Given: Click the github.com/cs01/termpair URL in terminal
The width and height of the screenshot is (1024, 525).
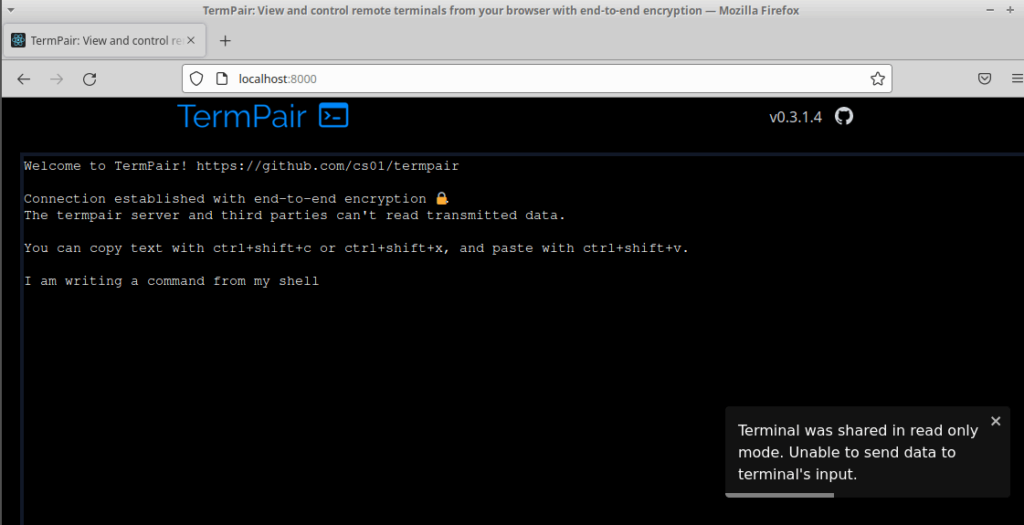Looking at the screenshot, I should coord(327,166).
